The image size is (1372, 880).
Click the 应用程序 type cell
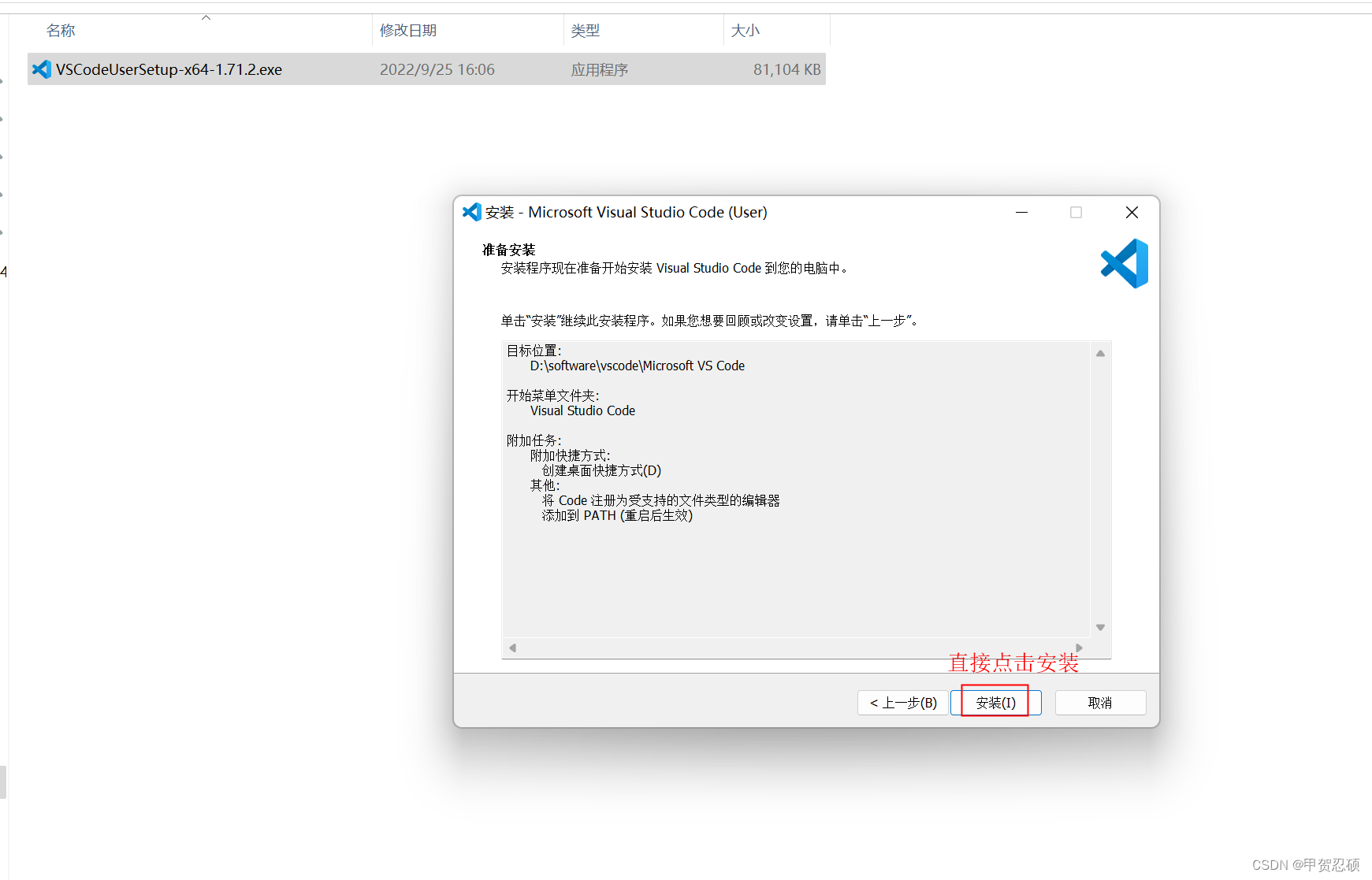point(600,69)
